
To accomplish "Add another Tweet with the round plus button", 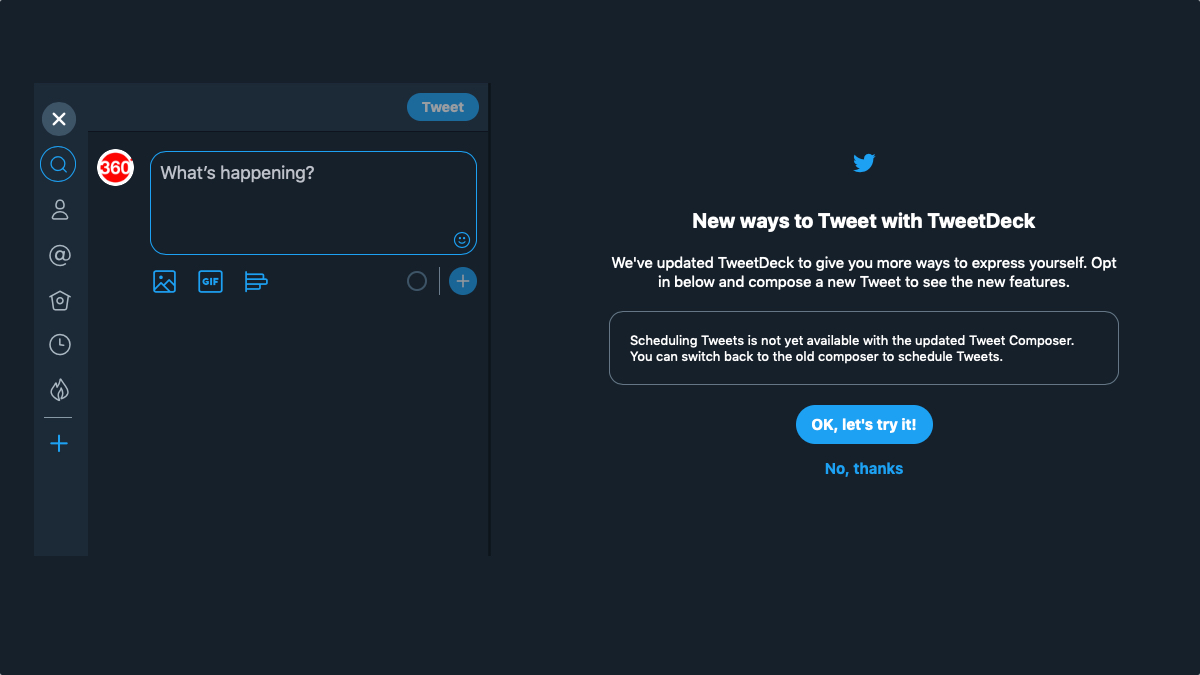I will pos(462,282).
